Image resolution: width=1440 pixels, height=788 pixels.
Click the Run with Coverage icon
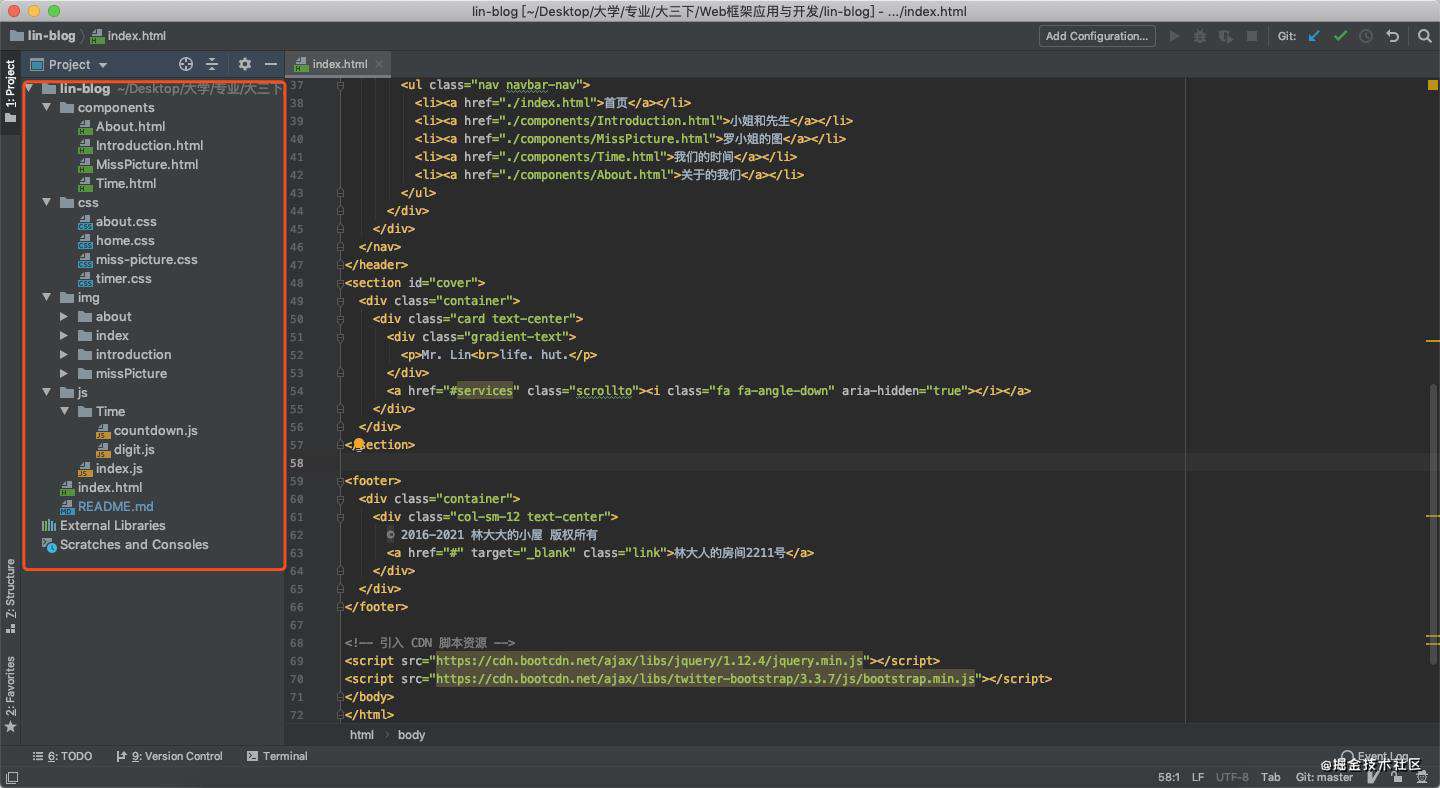click(x=1225, y=36)
